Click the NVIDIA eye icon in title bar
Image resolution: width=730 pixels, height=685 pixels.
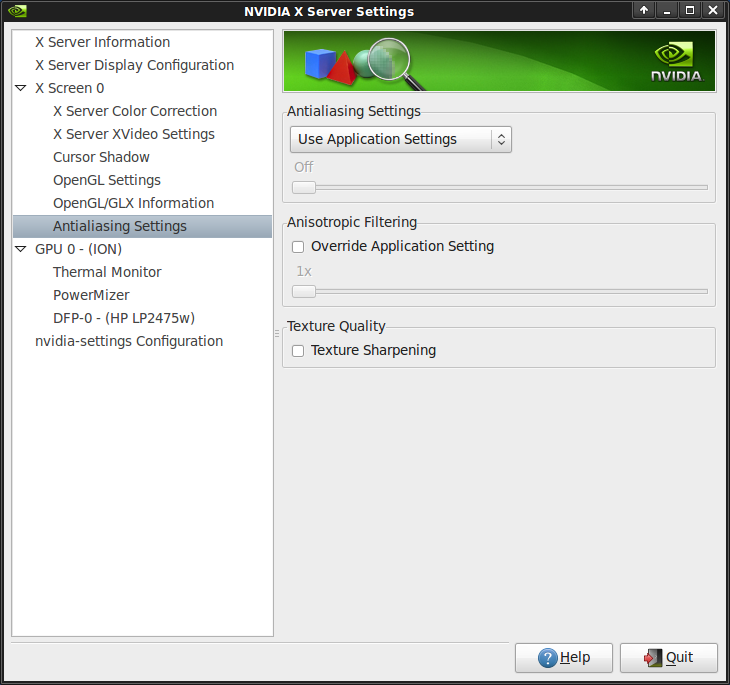point(17,10)
